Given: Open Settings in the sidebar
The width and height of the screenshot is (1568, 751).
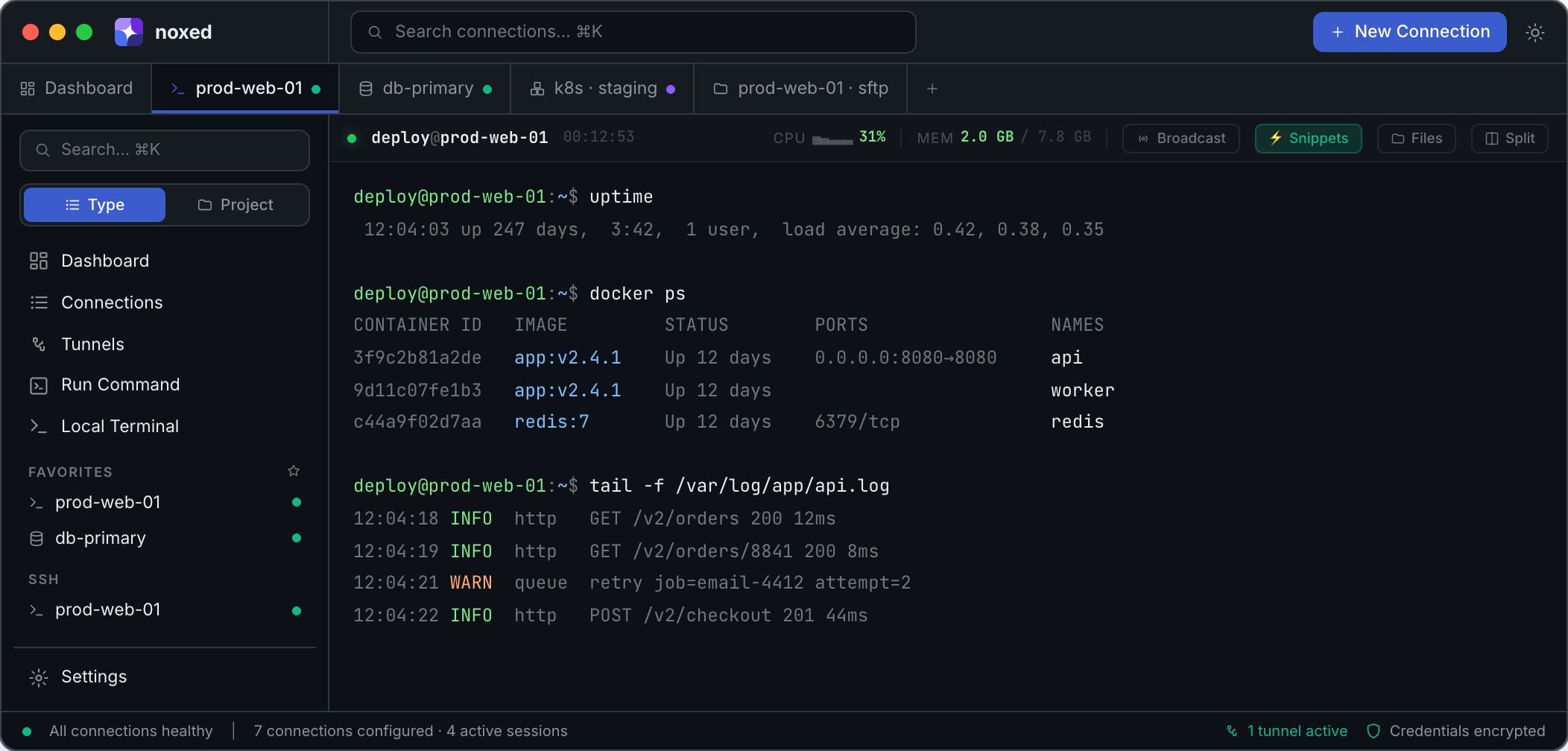Looking at the screenshot, I should click(165, 676).
